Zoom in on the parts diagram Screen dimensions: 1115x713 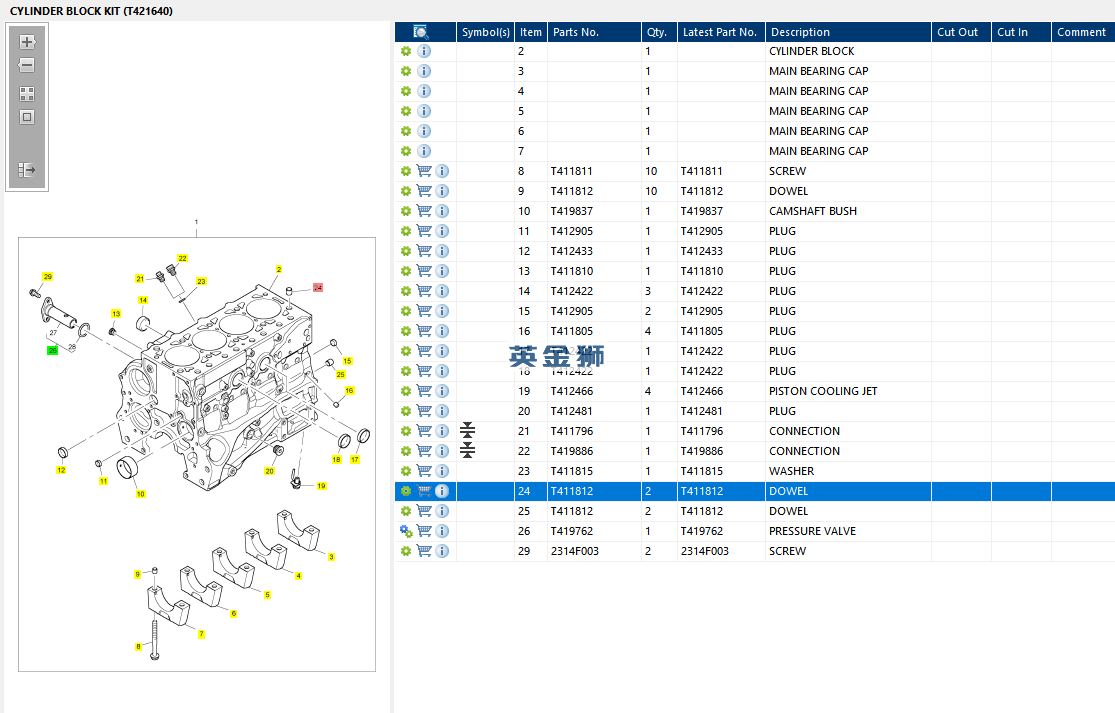click(x=27, y=42)
